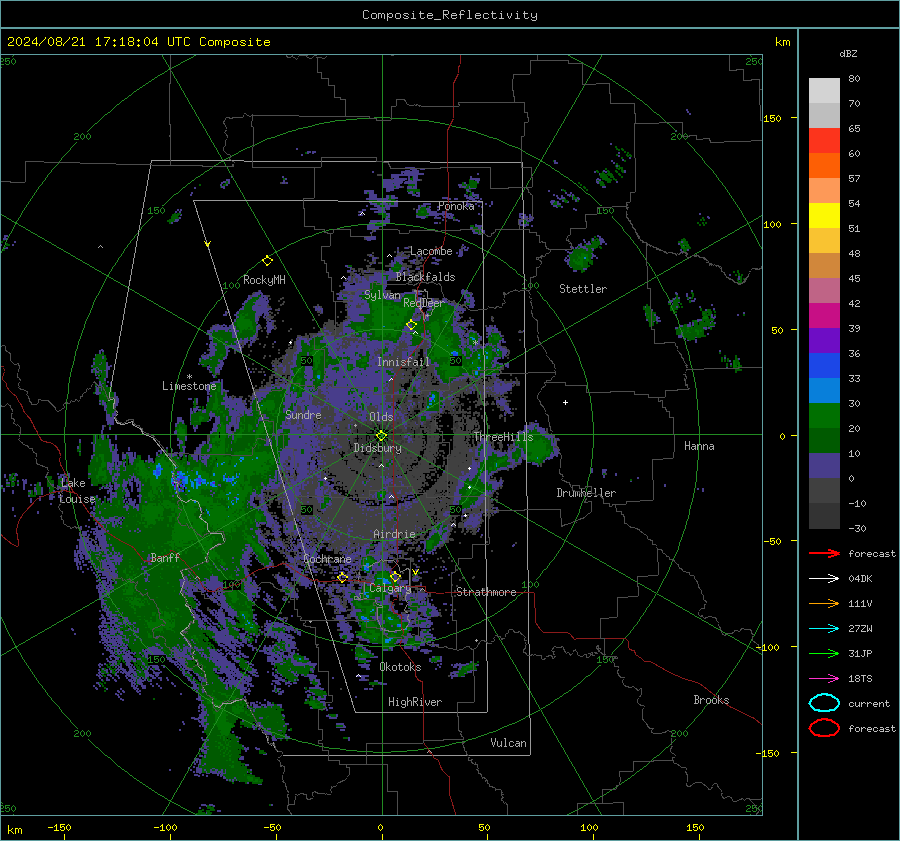Image resolution: width=900 pixels, height=841 pixels.
Task: Click the Cochrane label
Action: coord(327,559)
